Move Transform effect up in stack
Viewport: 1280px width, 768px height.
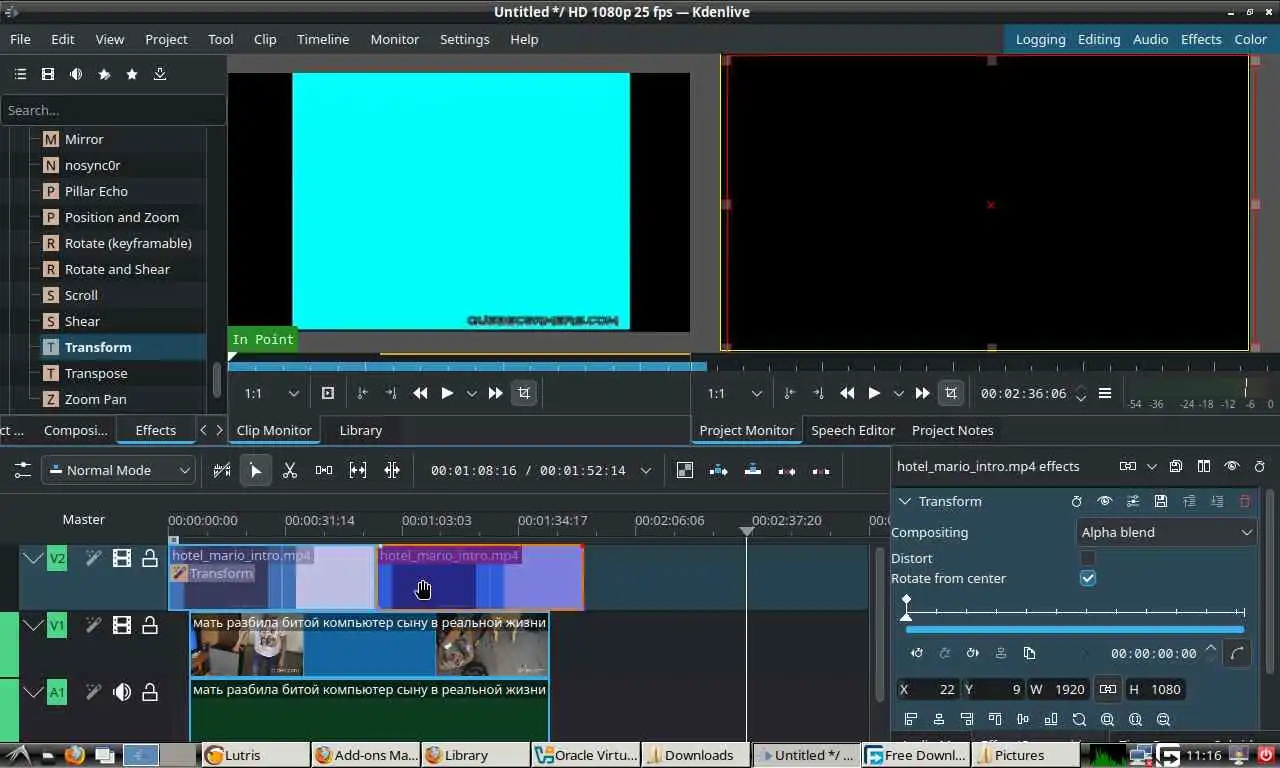[x=1189, y=501]
